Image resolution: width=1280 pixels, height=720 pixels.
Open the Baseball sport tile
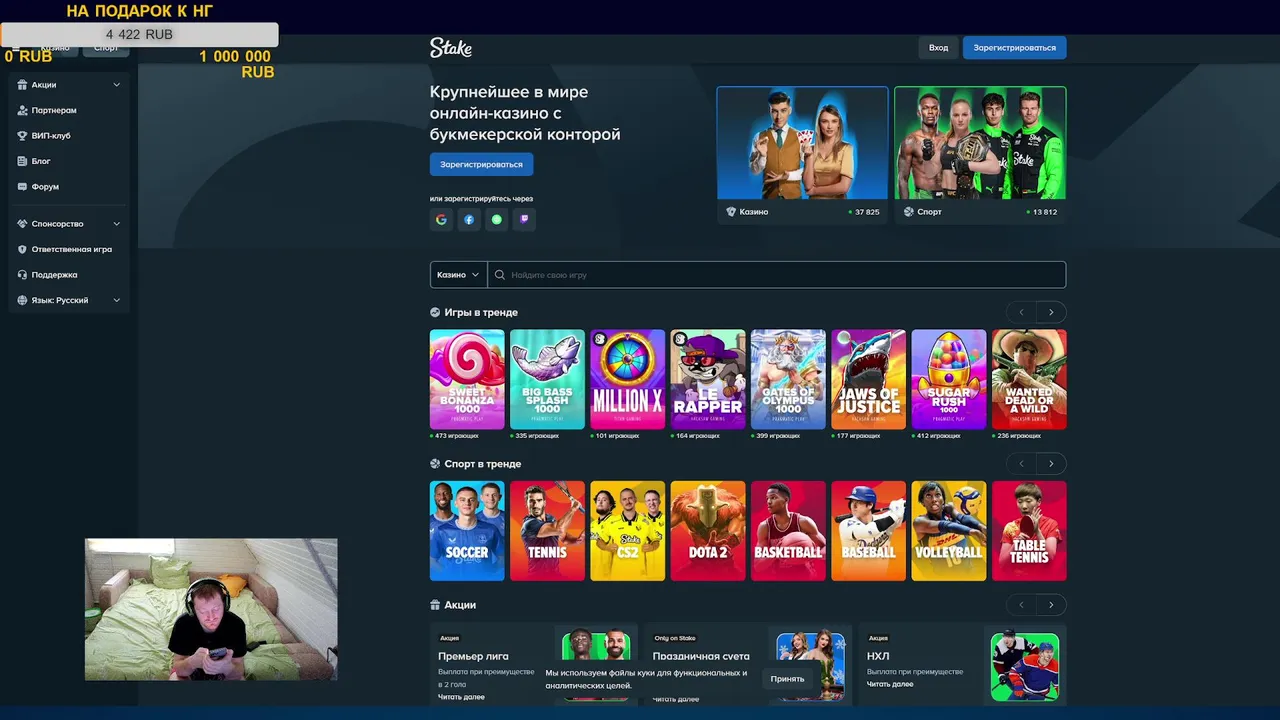point(868,531)
